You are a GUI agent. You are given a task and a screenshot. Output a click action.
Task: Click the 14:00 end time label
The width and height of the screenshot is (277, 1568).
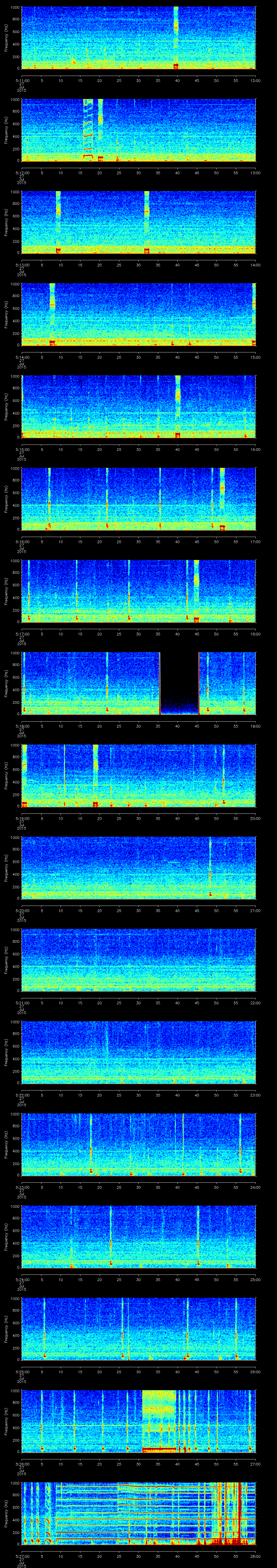(x=255, y=265)
